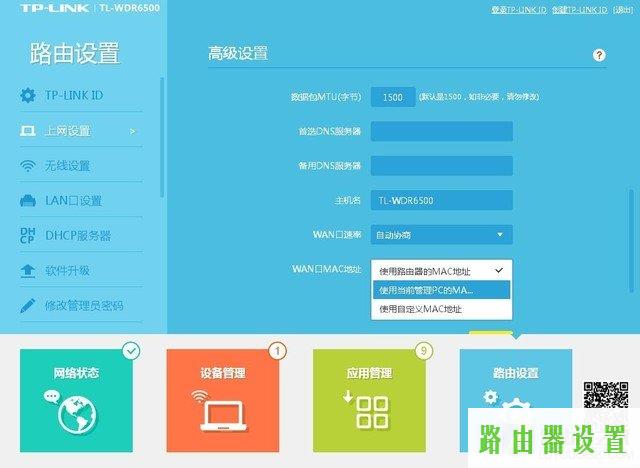Click the number 9 badge on 应用管理
640x468 pixels.
(424, 351)
